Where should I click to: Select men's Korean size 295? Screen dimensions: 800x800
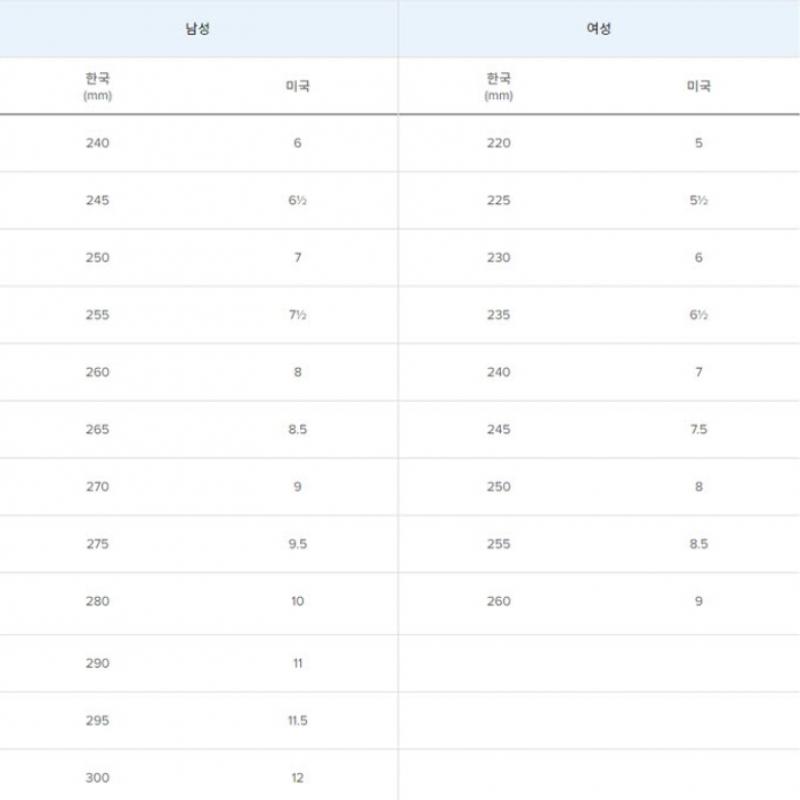[x=98, y=721]
